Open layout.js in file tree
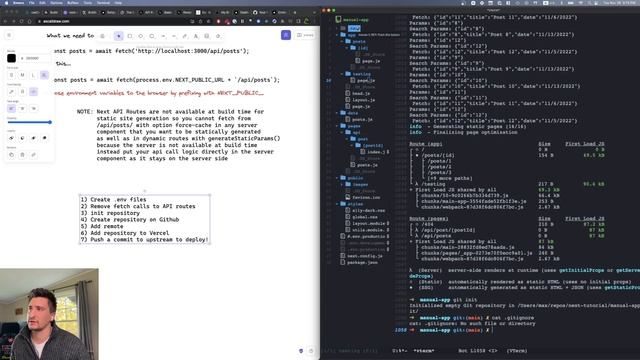640x360 pixels. pyautogui.click(x=360, y=100)
